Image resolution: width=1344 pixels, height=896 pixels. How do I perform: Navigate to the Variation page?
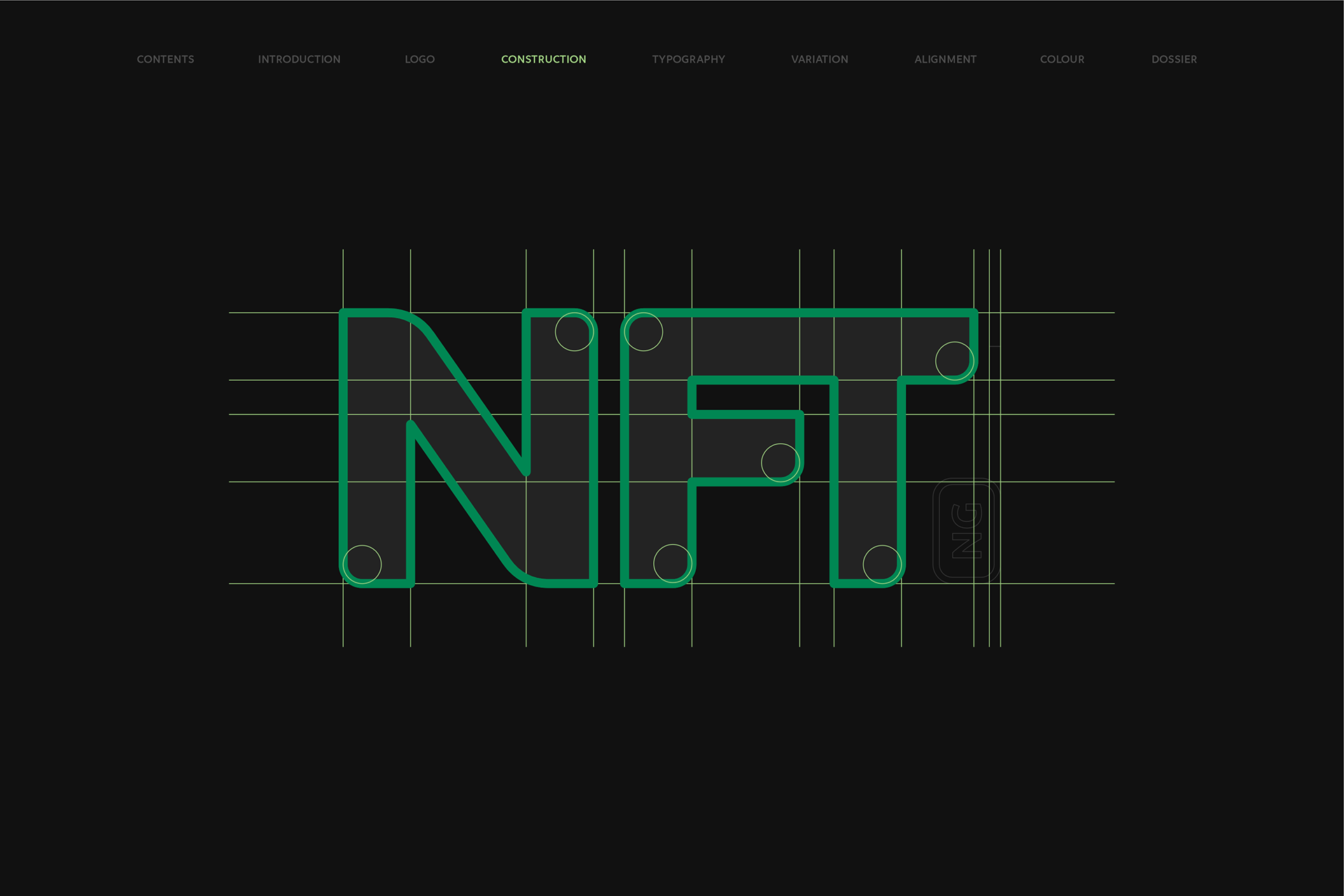tap(819, 59)
